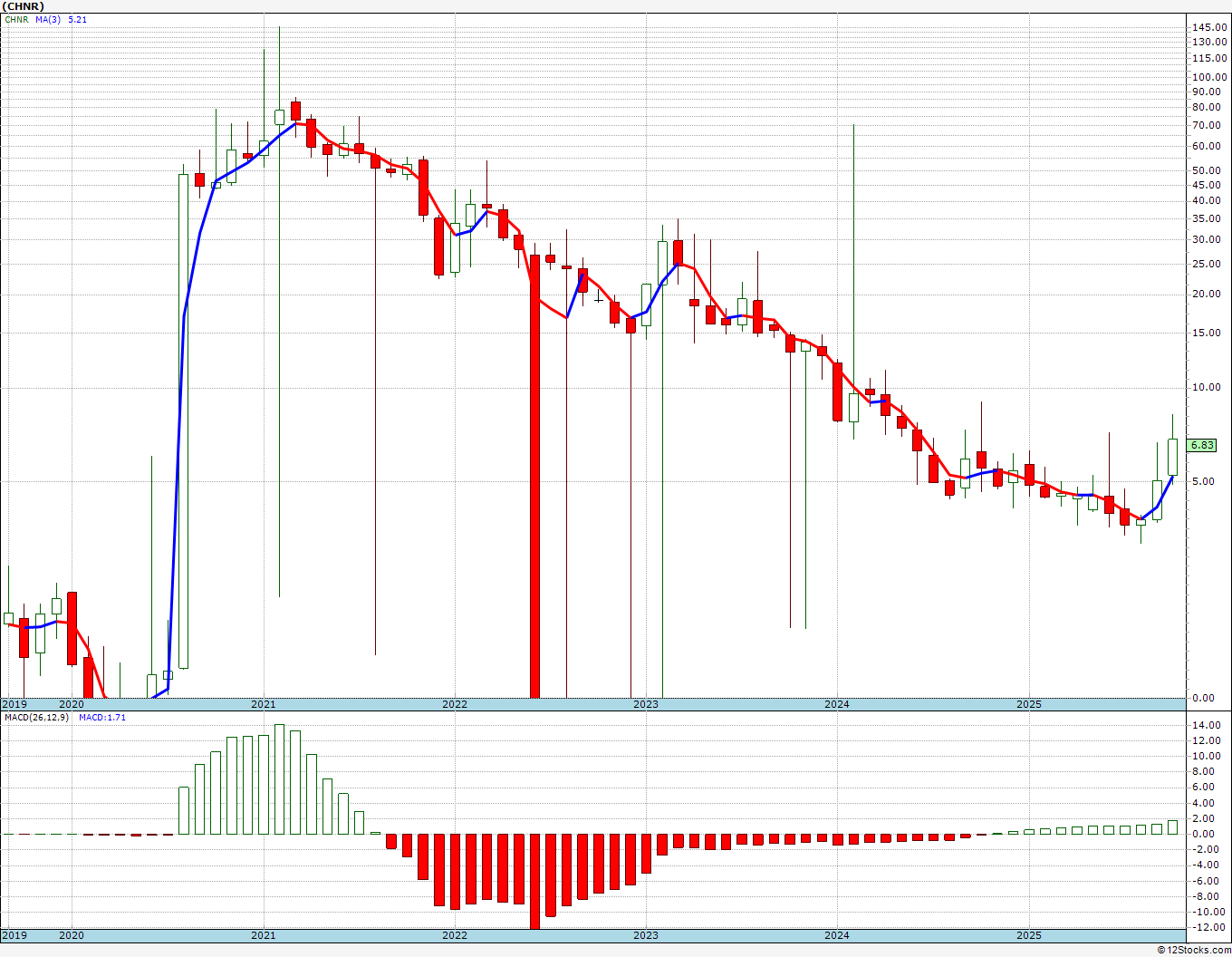
Task: Click the current price tag 6.83
Action: point(1202,445)
